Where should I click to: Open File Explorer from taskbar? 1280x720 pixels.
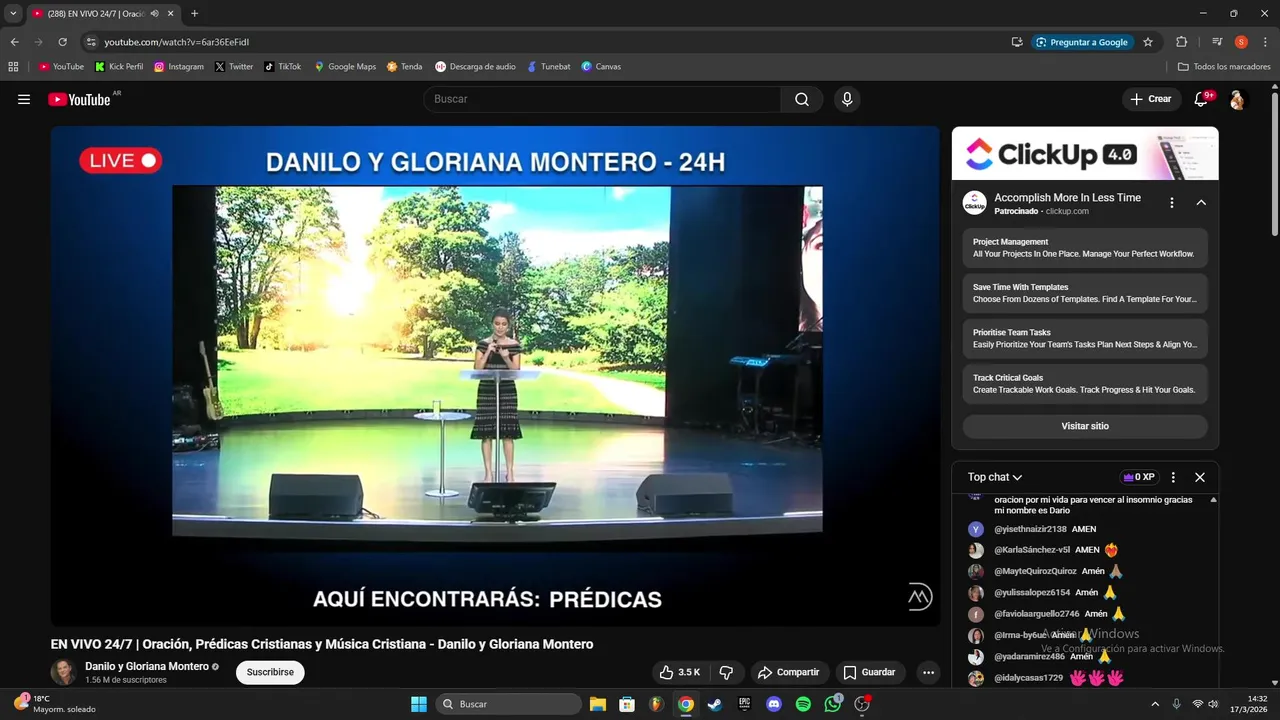coord(597,704)
